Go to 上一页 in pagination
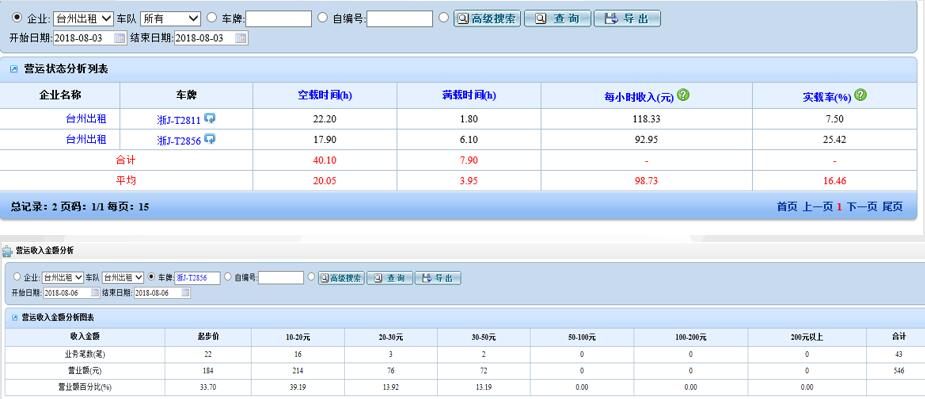925x399 pixels. (x=818, y=207)
